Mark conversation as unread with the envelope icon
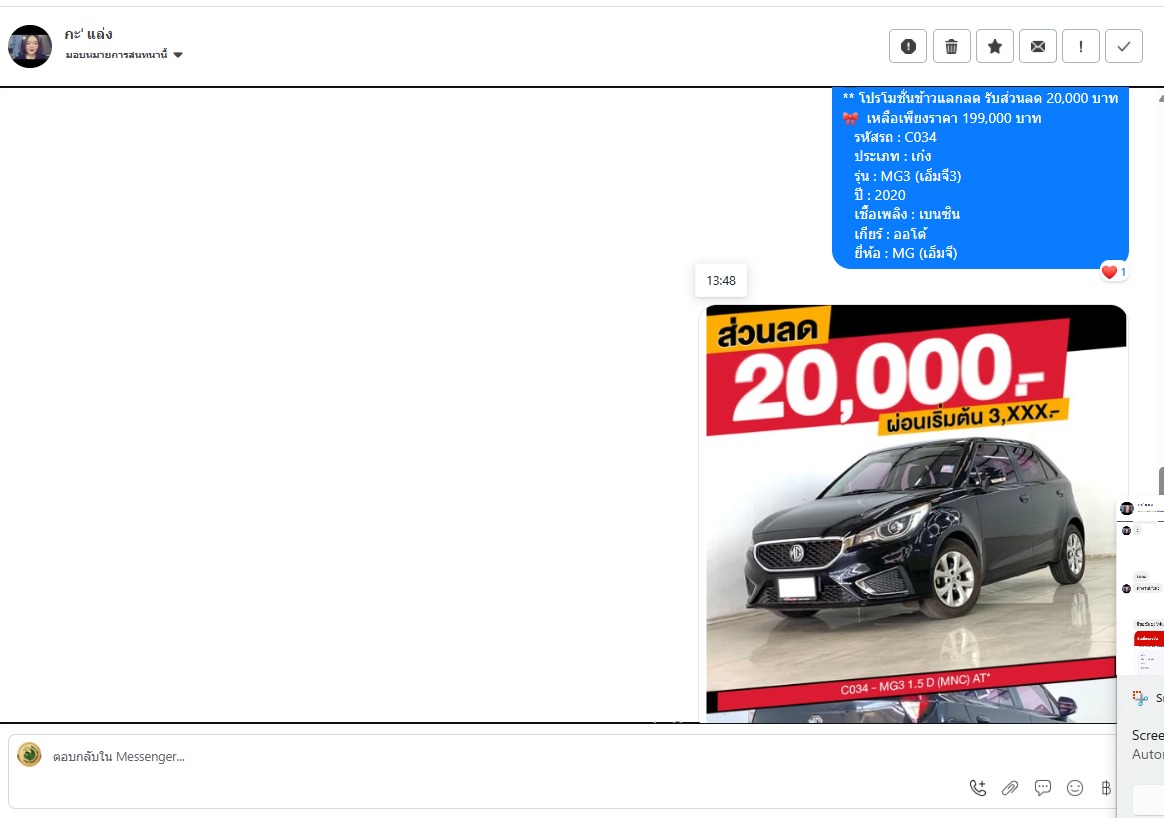 coord(1038,47)
